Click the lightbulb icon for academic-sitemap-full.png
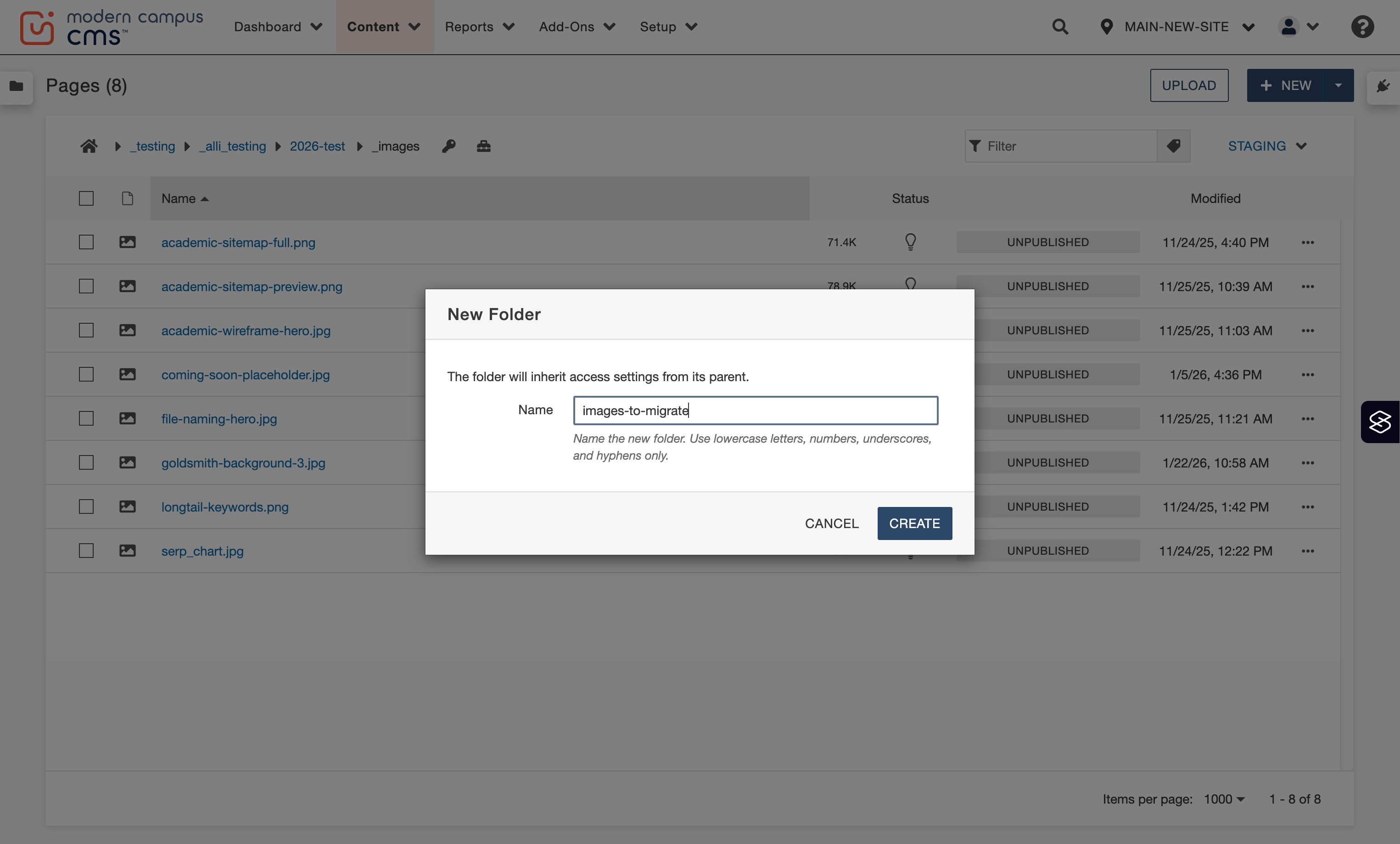The height and width of the screenshot is (844, 1400). click(910, 242)
